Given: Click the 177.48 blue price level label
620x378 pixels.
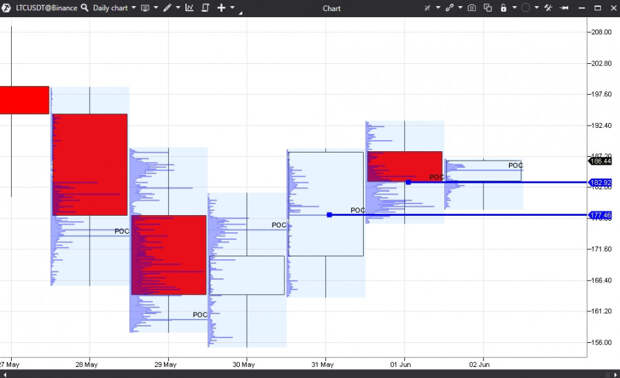Looking at the screenshot, I should pos(600,215).
